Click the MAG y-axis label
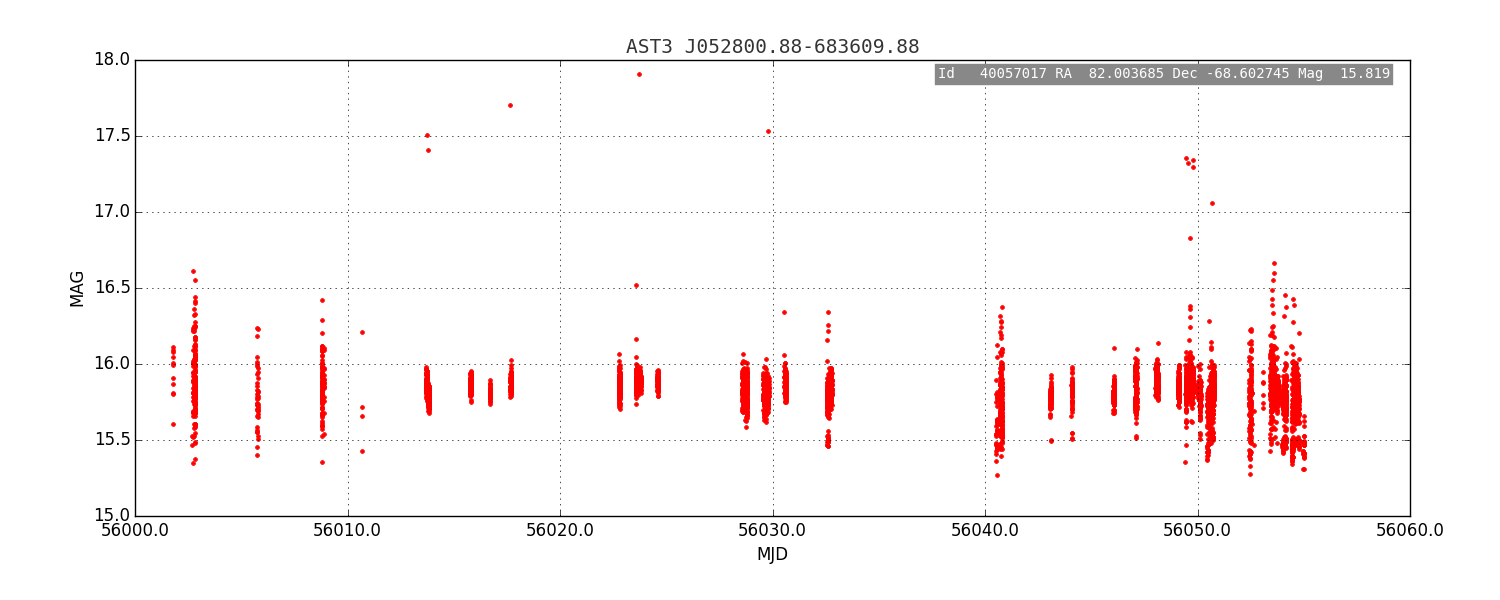 click(x=78, y=288)
